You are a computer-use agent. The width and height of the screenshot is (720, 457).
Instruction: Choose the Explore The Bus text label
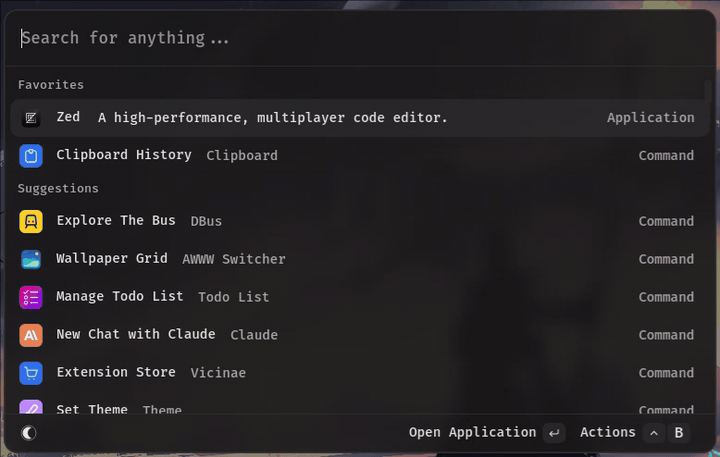[116, 221]
